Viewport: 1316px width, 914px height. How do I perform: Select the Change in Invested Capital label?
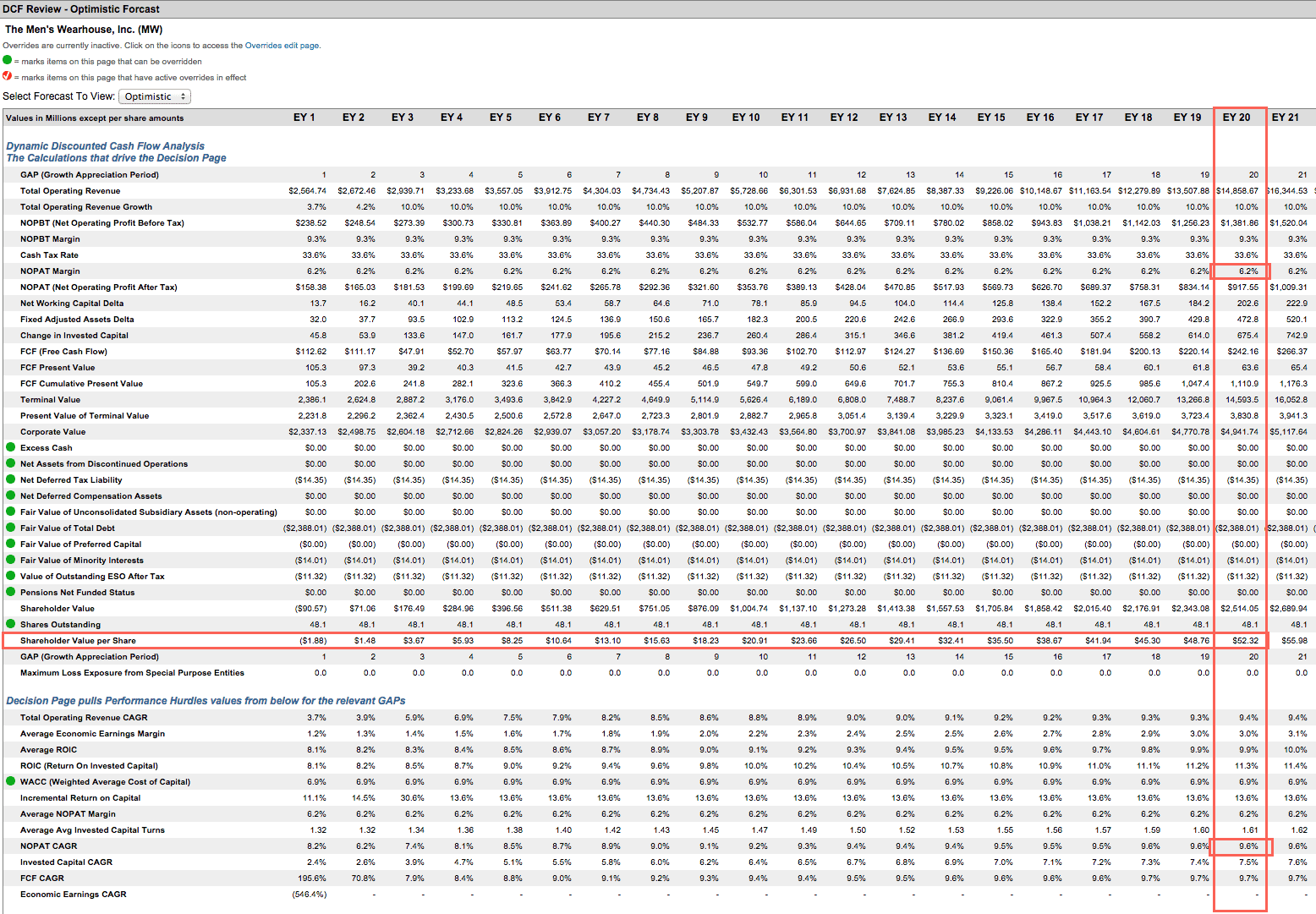pos(74,336)
